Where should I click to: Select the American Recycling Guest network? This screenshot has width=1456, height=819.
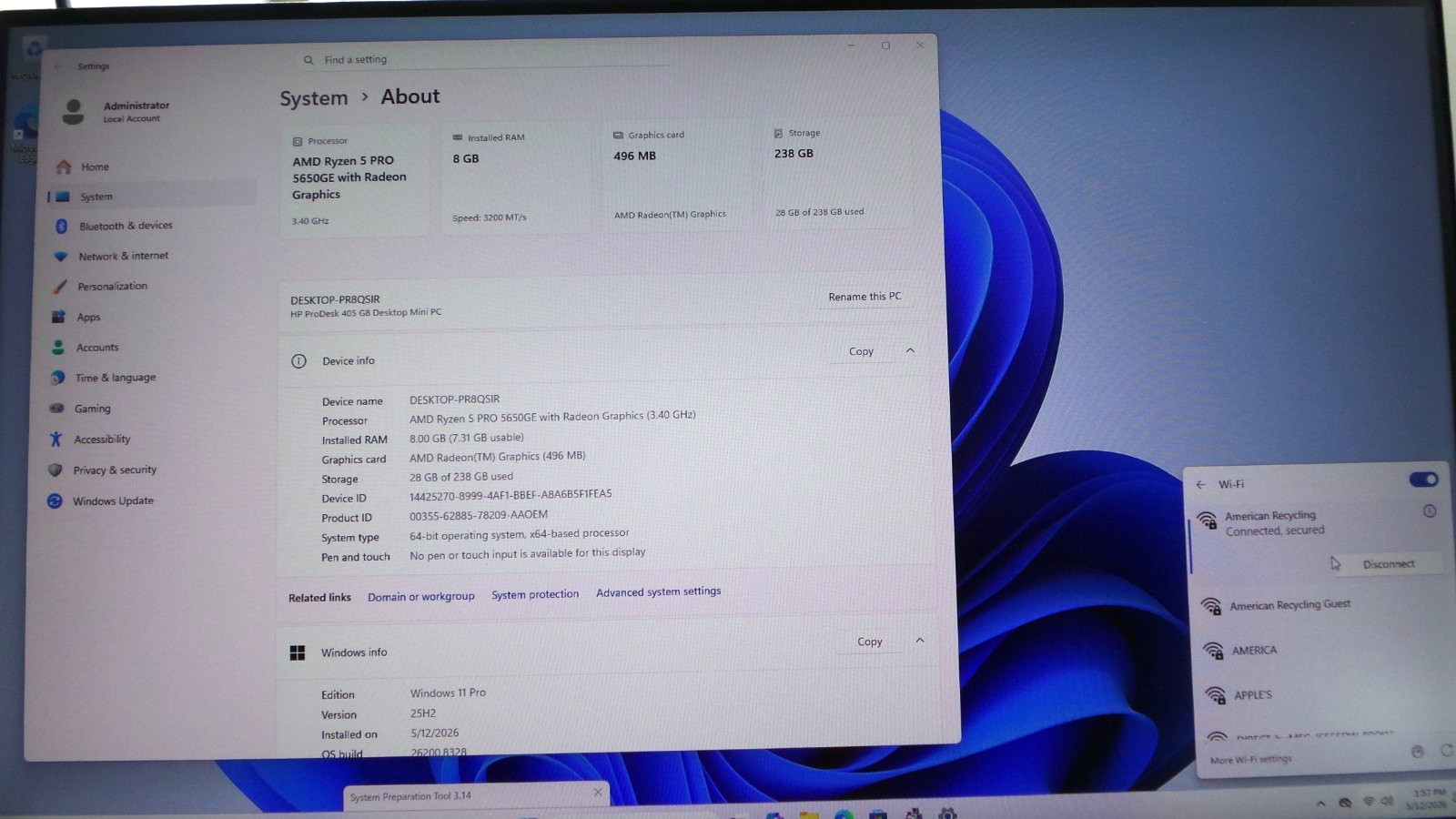coord(1319,605)
